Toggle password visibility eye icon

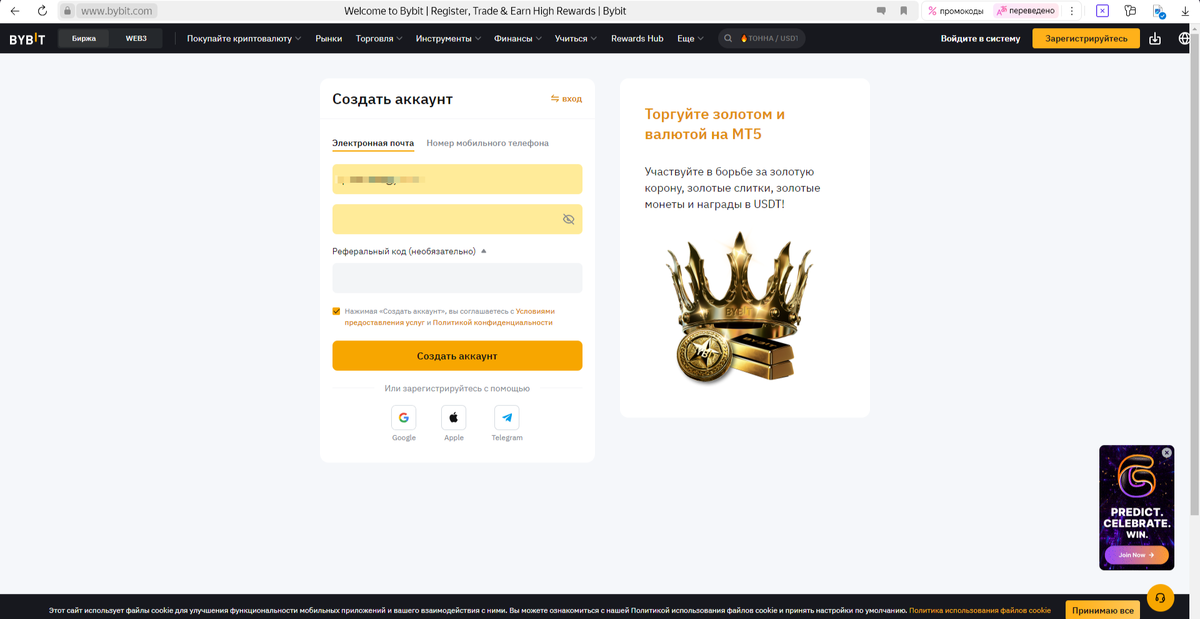568,219
